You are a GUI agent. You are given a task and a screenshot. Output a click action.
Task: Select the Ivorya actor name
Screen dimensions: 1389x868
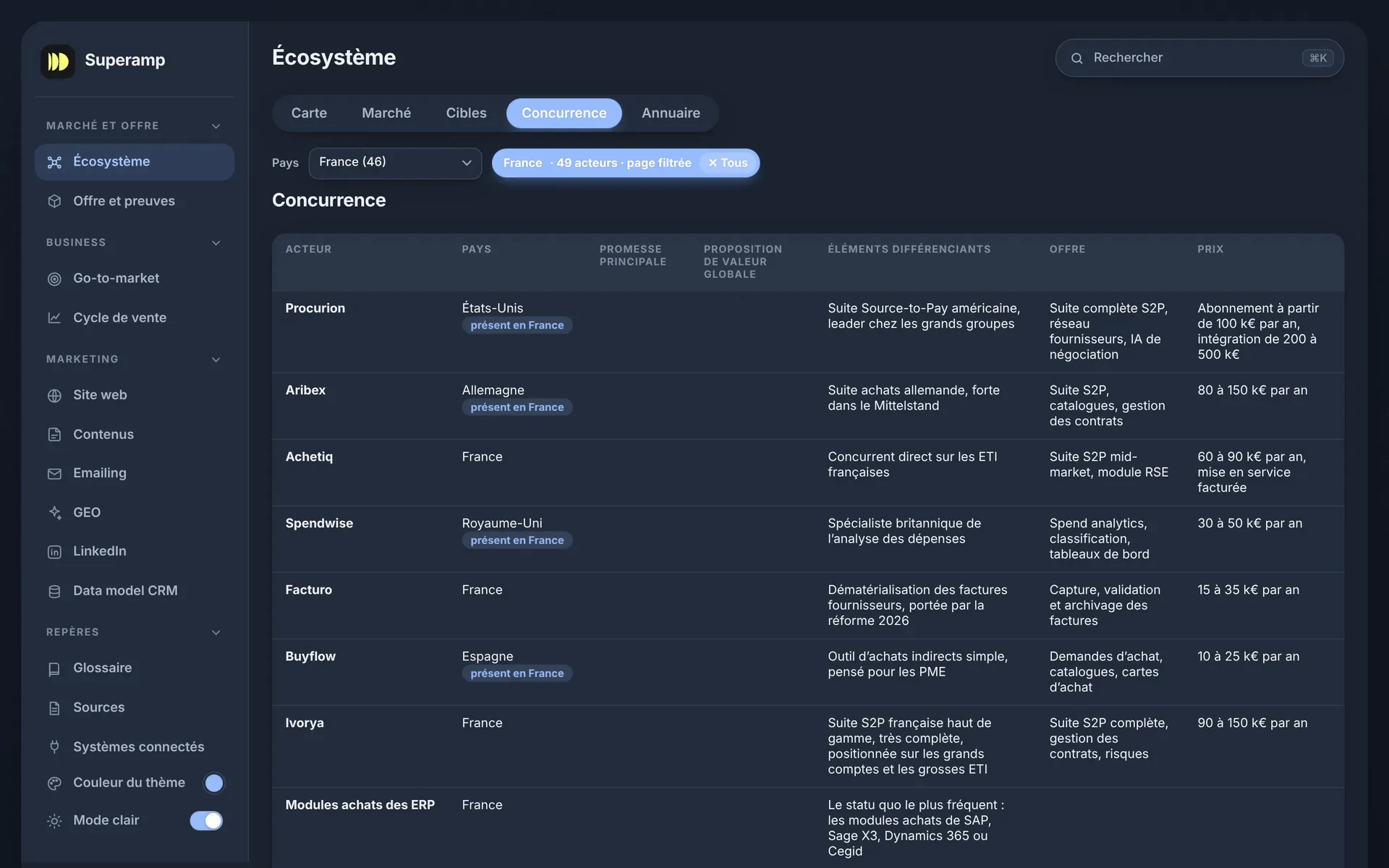click(x=305, y=723)
